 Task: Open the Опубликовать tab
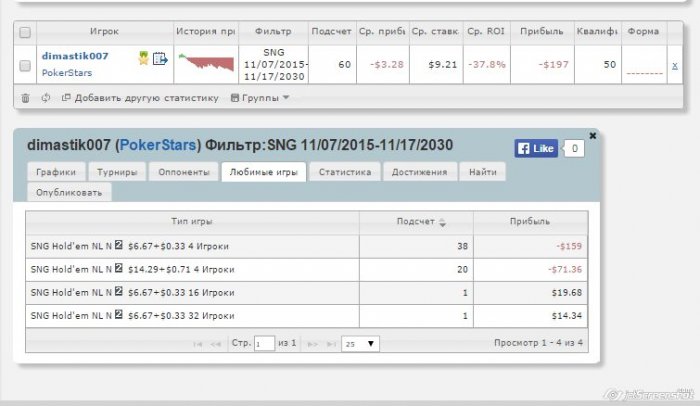(x=69, y=193)
